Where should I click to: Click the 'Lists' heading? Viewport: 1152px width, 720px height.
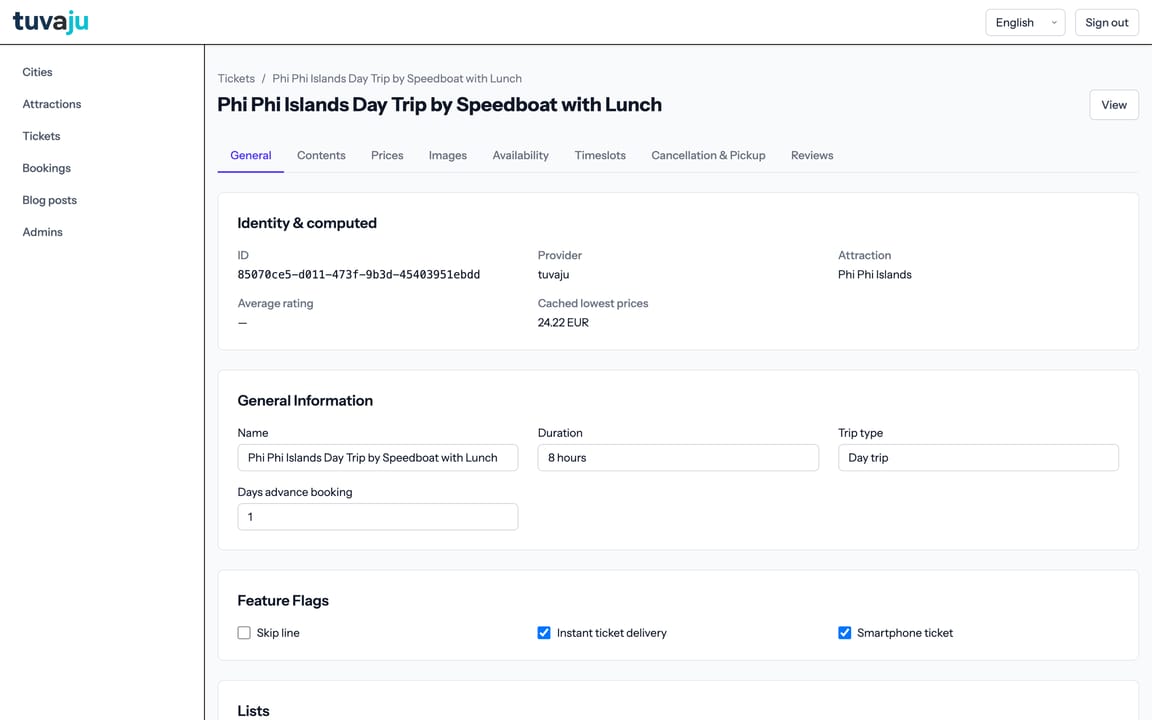pyautogui.click(x=253, y=710)
